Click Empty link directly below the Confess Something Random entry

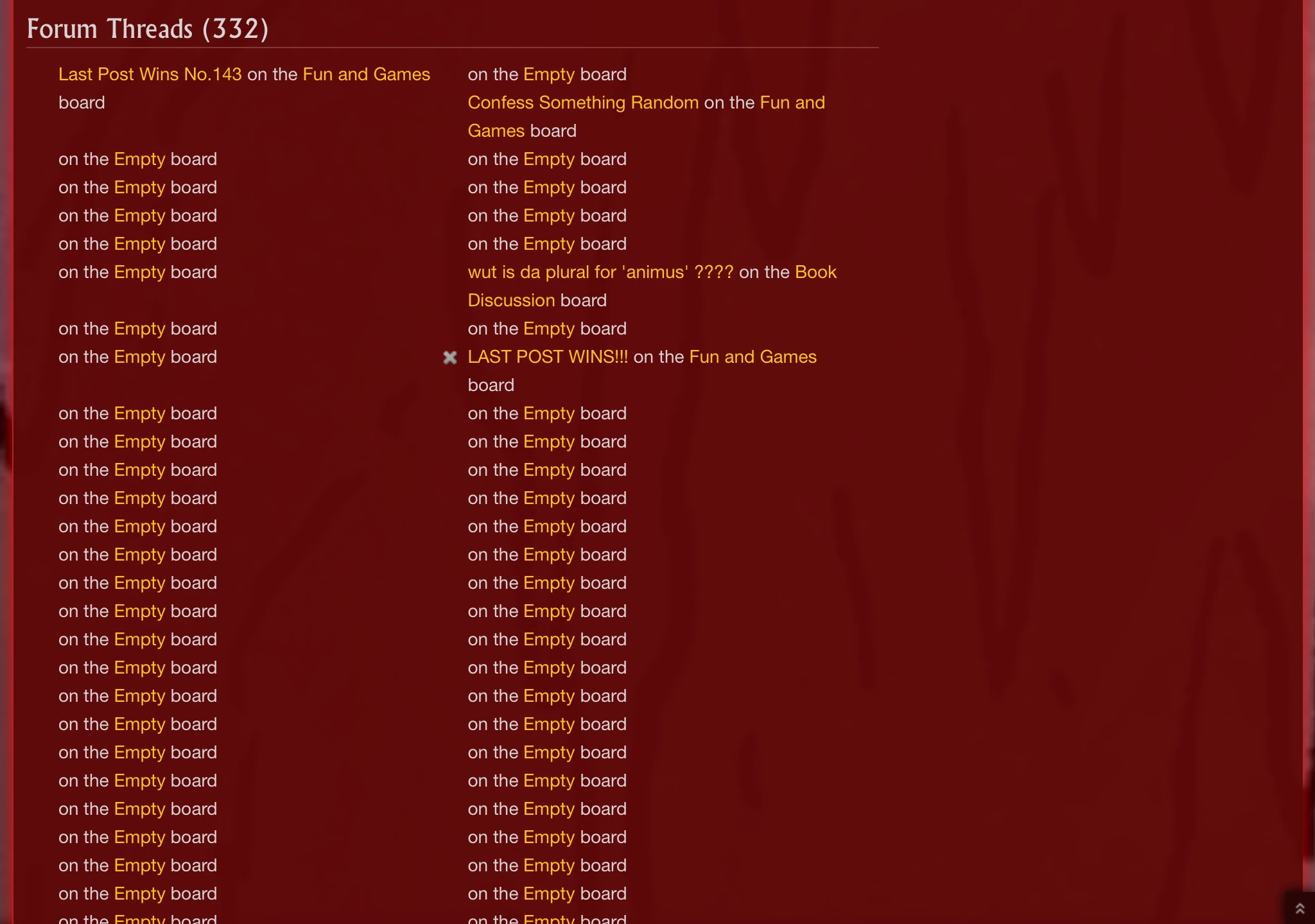pos(549,159)
